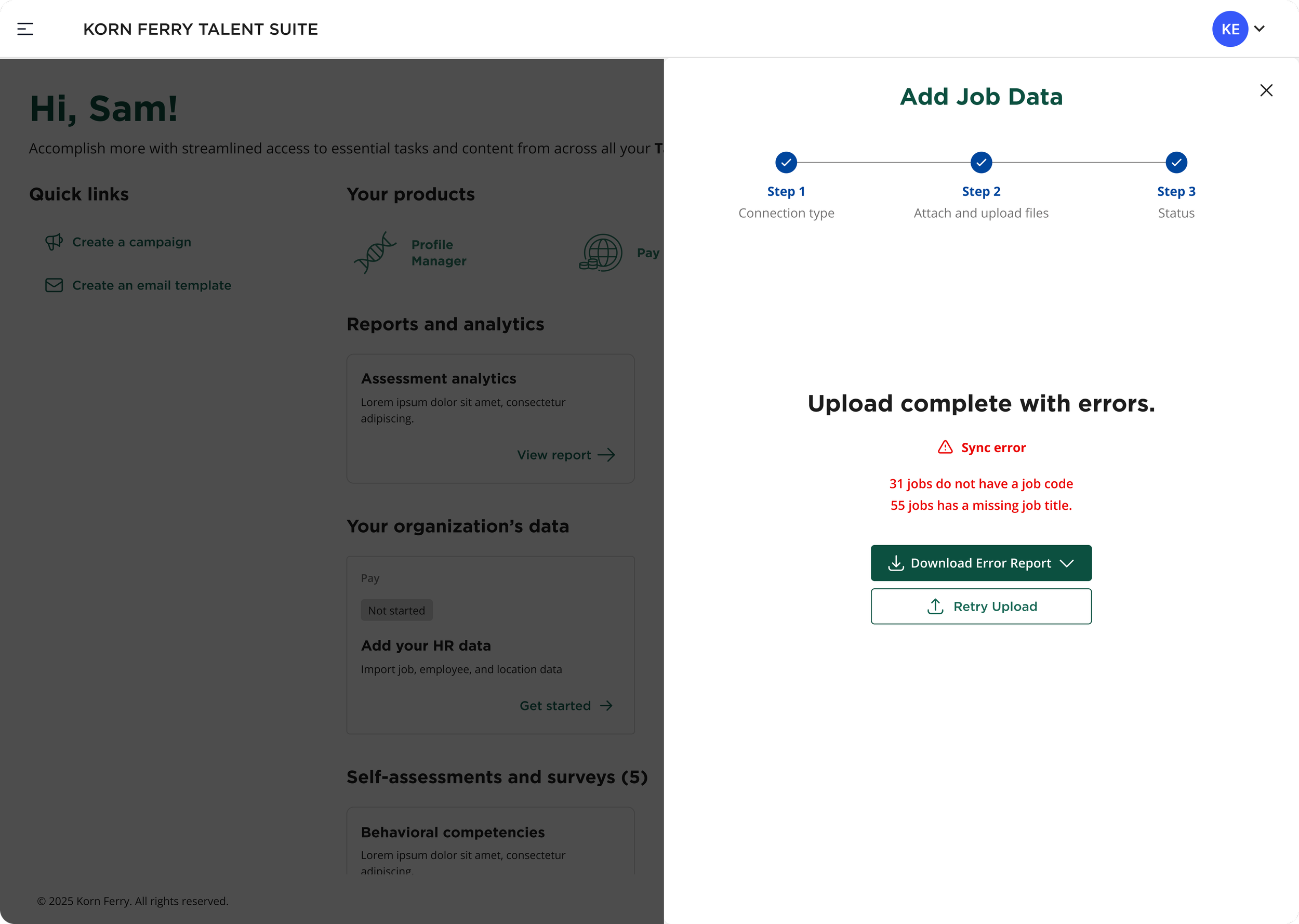
Task: Click View report under Assessment analytics
Action: (x=554, y=454)
